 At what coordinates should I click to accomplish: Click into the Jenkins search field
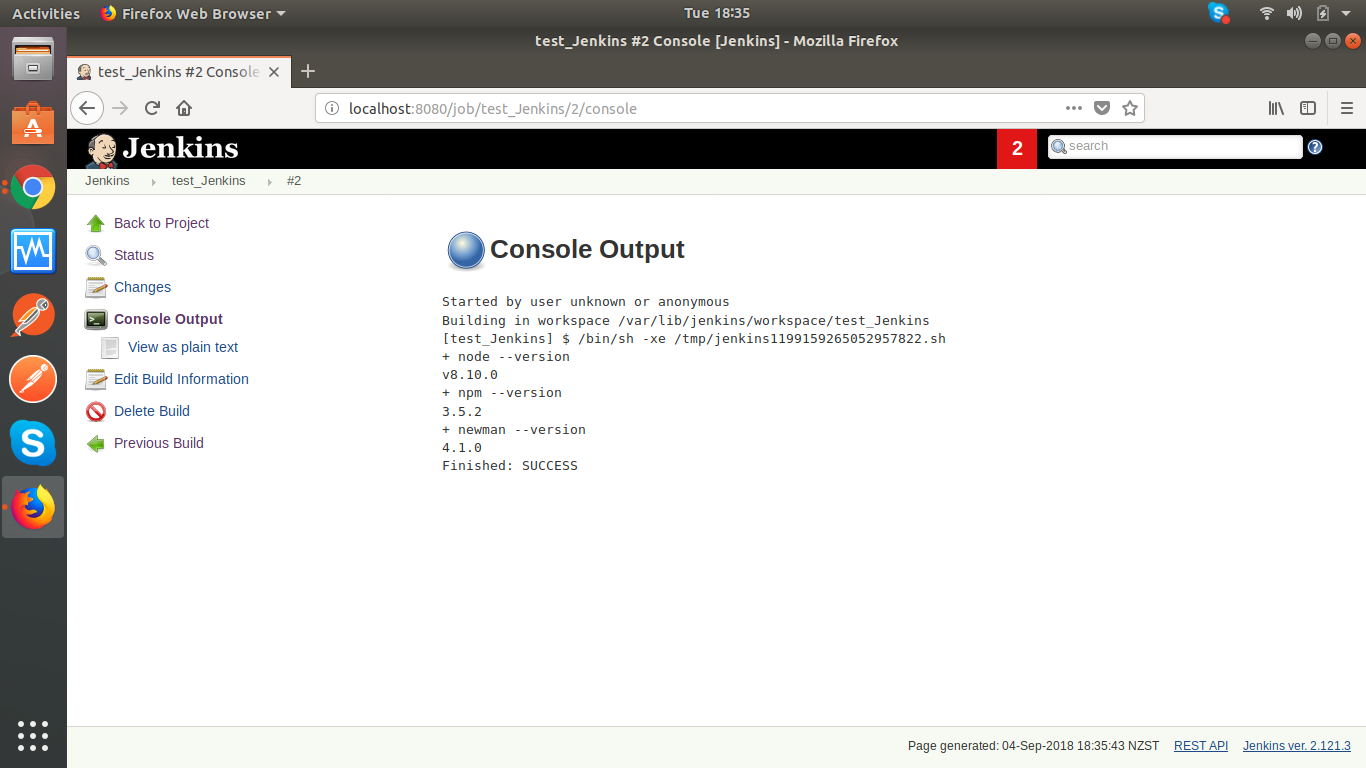[x=1175, y=146]
